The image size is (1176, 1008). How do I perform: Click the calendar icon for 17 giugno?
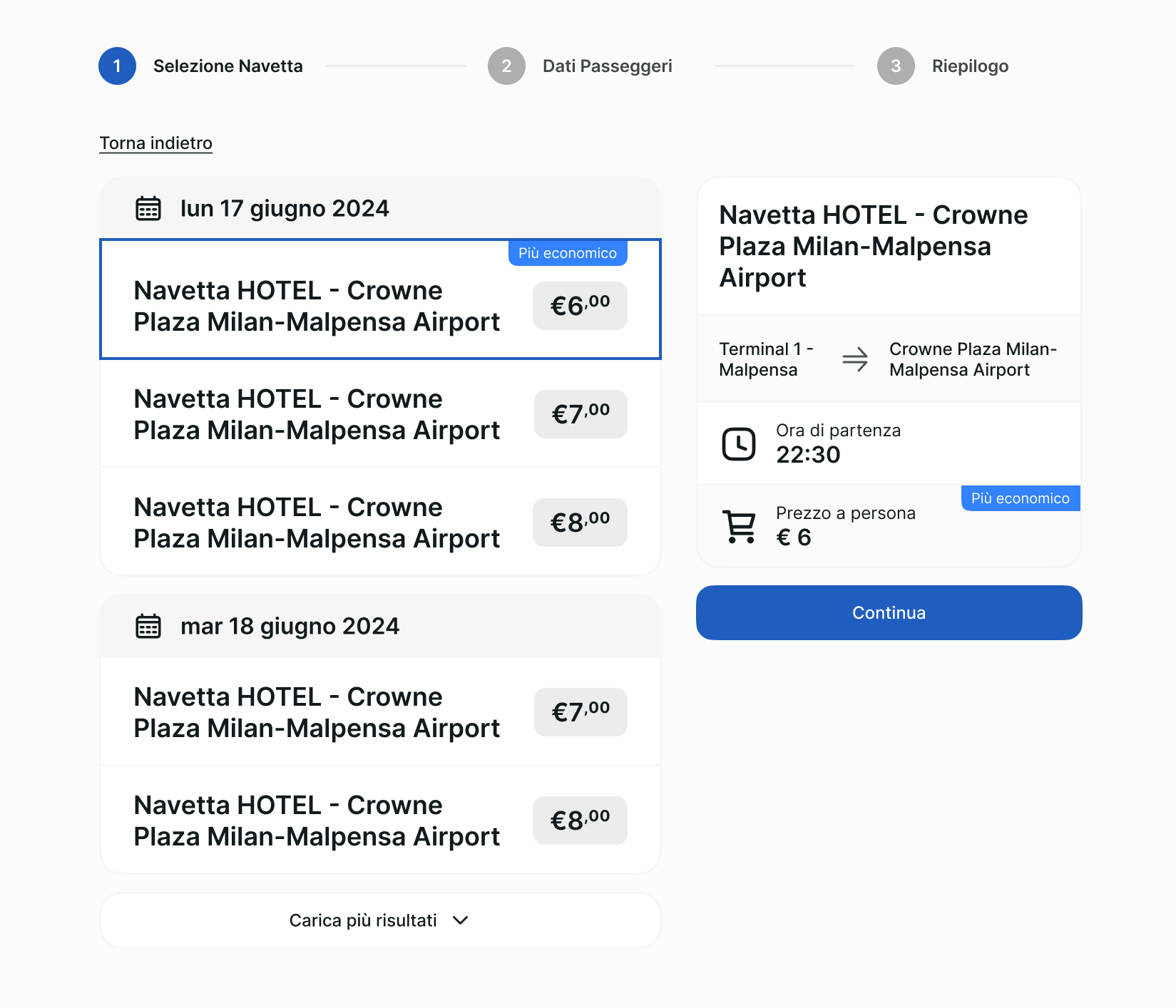click(x=146, y=207)
